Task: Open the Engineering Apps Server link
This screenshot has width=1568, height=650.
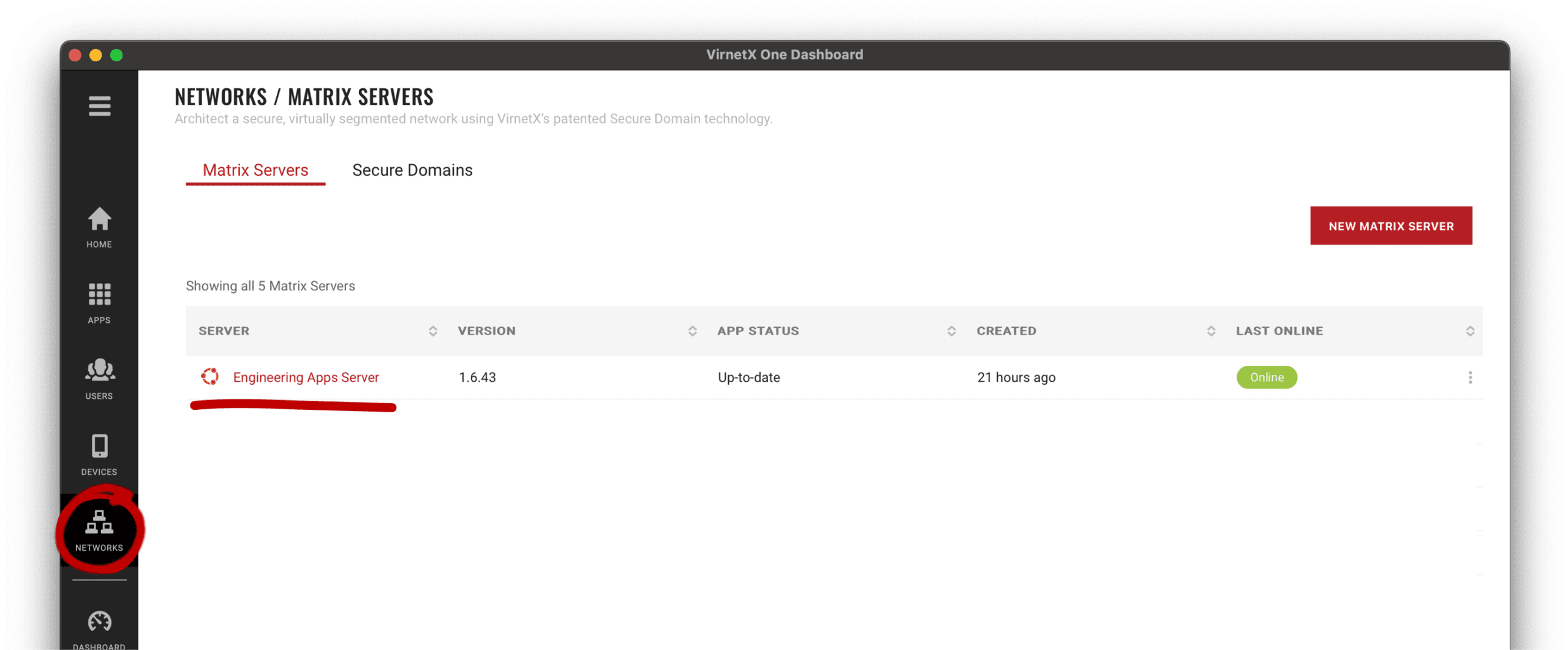Action: [306, 377]
